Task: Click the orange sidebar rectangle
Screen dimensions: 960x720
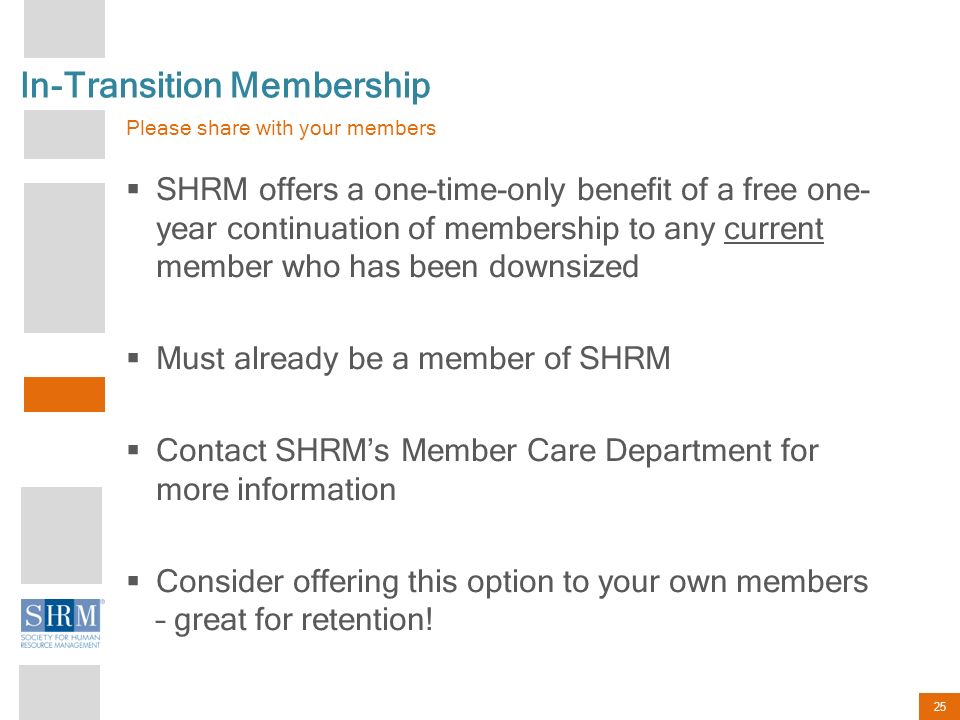Action: (64, 394)
